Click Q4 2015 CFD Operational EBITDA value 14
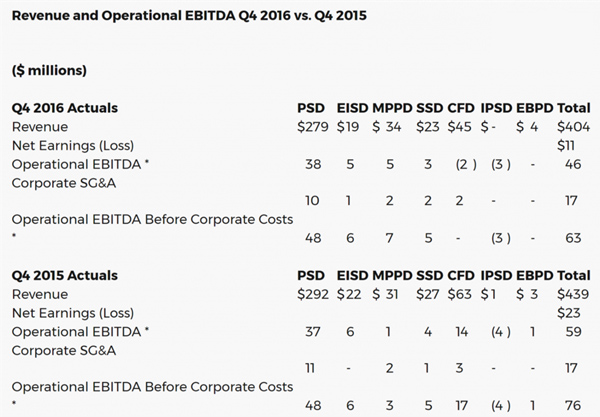 [x=460, y=331]
